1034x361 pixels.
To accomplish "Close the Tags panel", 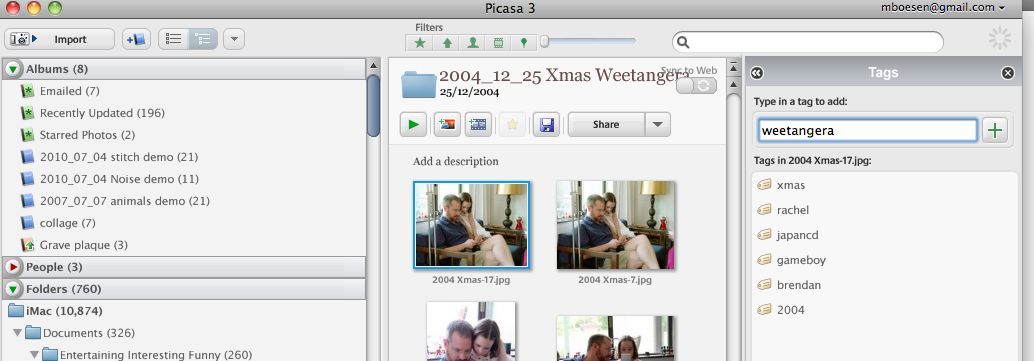I will point(1008,73).
